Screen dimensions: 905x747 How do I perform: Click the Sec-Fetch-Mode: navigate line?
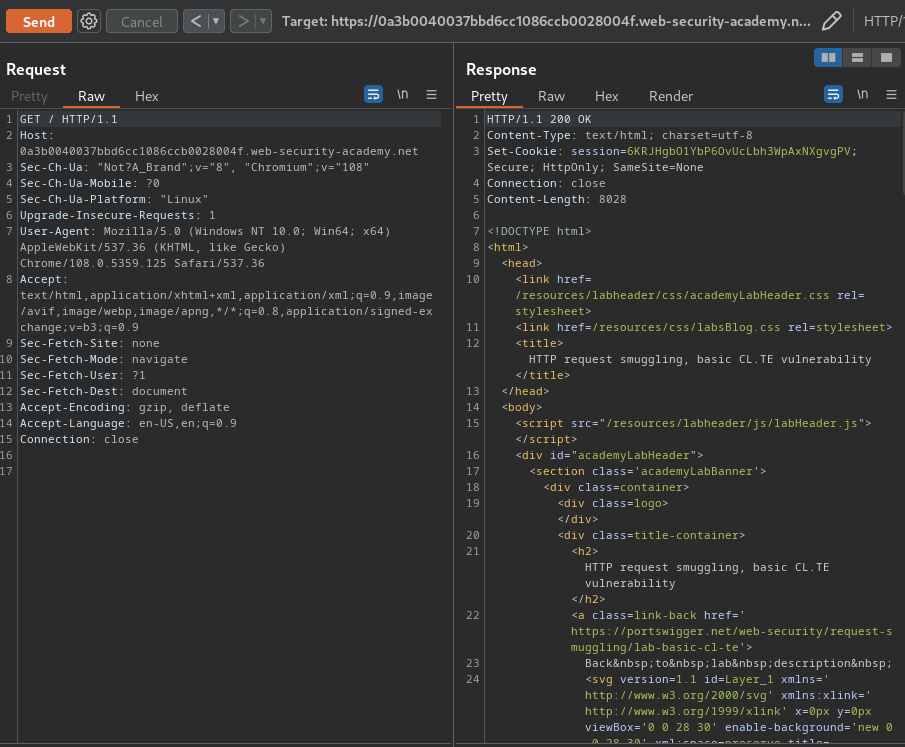pyautogui.click(x=103, y=359)
